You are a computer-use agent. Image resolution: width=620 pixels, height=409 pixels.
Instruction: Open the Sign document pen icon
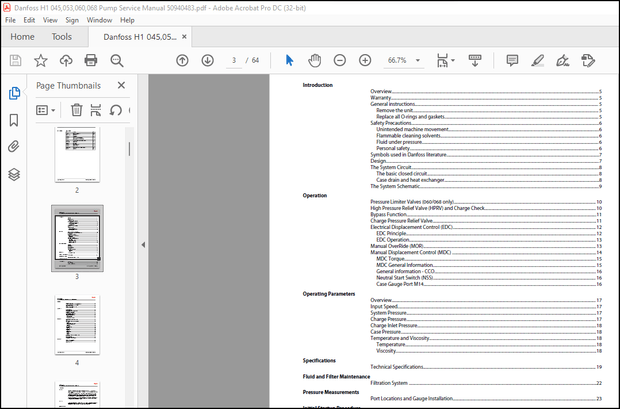pyautogui.click(x=562, y=61)
